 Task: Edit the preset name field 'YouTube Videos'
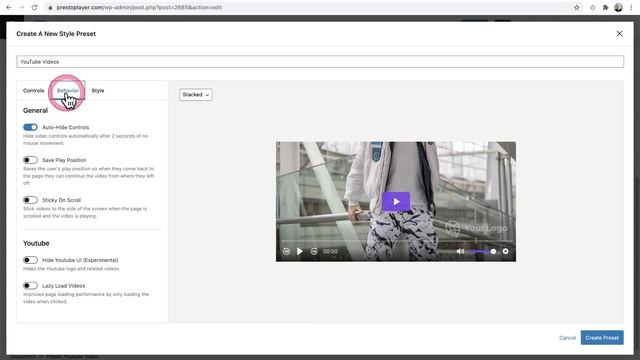click(x=320, y=62)
